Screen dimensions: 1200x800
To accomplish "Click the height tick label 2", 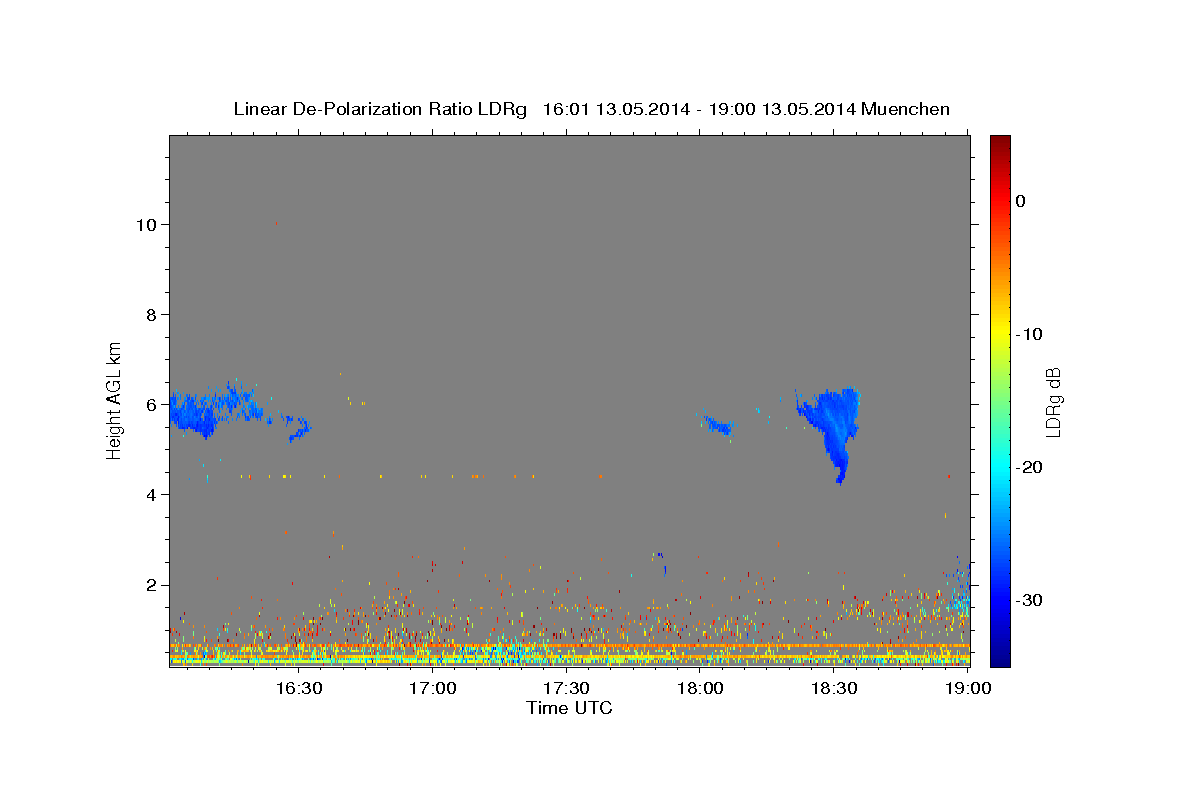I will 150,585.
